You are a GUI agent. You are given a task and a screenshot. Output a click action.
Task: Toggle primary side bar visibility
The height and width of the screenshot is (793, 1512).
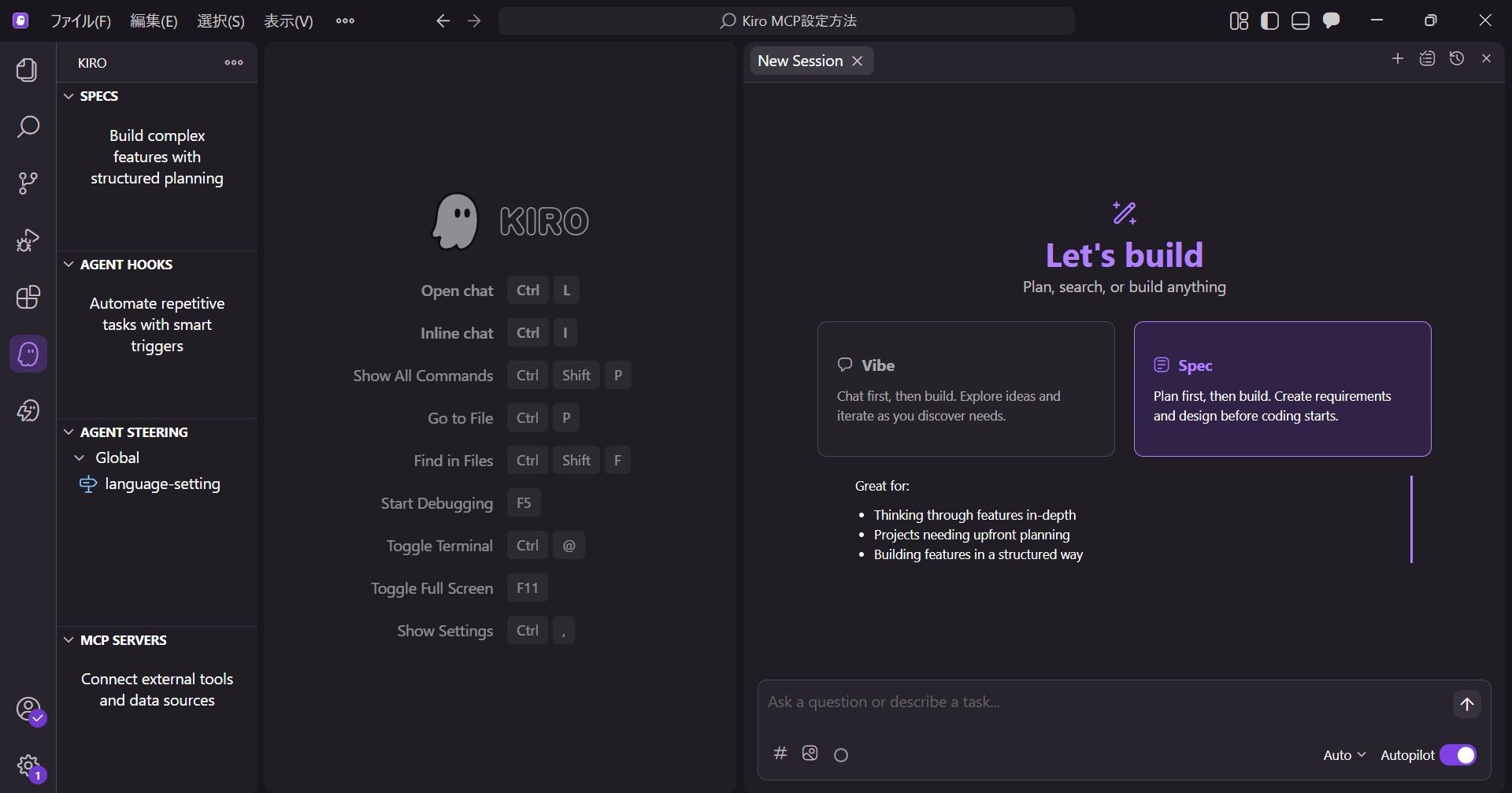[1269, 21]
